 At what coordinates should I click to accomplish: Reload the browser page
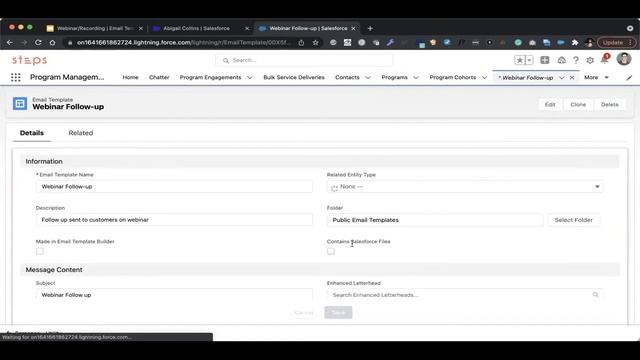pyautogui.click(x=38, y=42)
